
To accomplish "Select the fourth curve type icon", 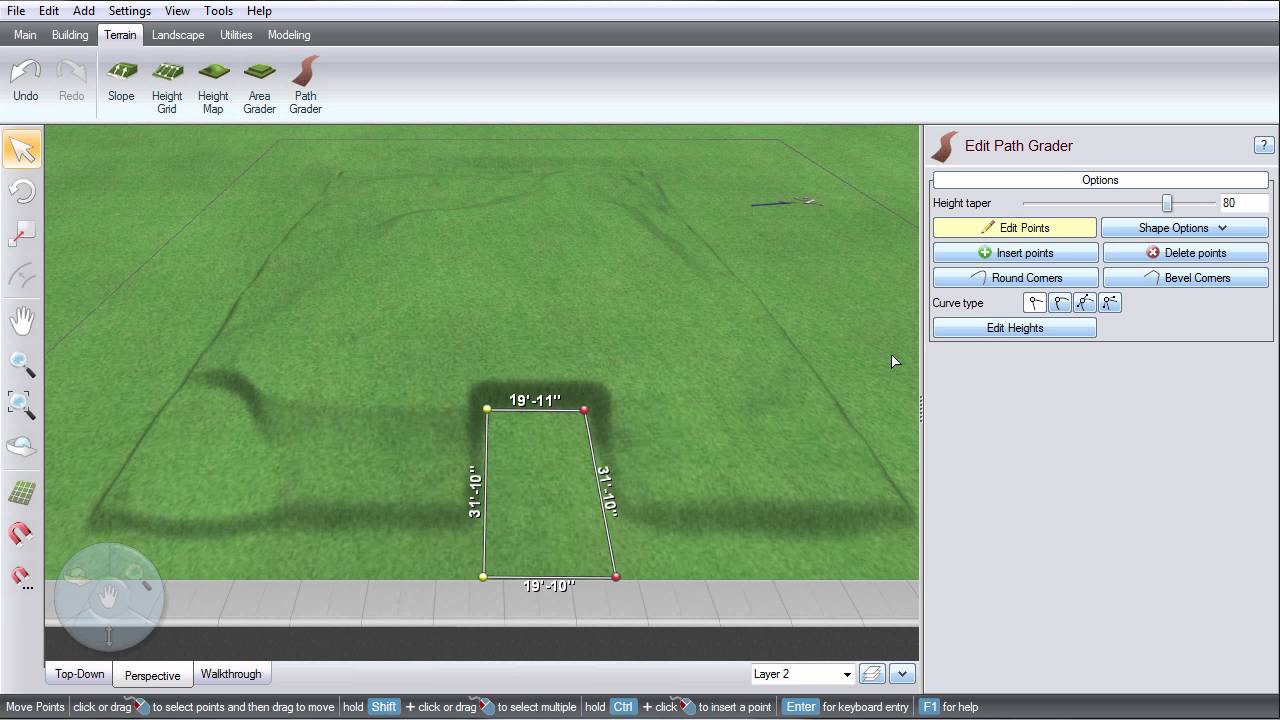I will pyautogui.click(x=1110, y=303).
